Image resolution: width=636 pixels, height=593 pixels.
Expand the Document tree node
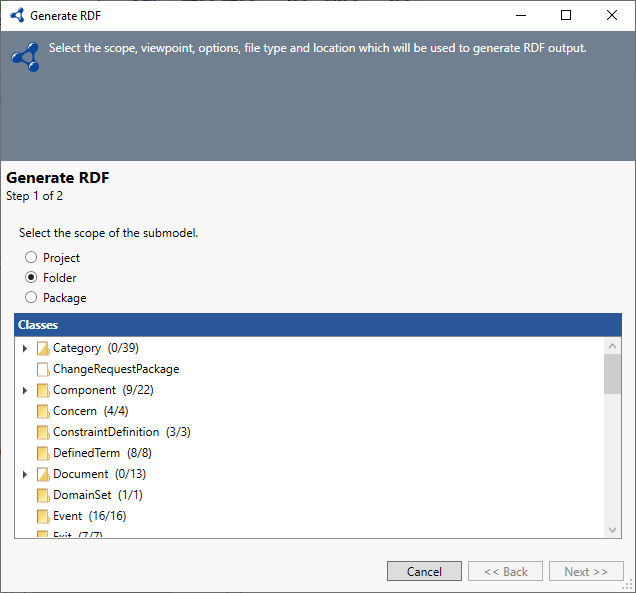click(25, 474)
